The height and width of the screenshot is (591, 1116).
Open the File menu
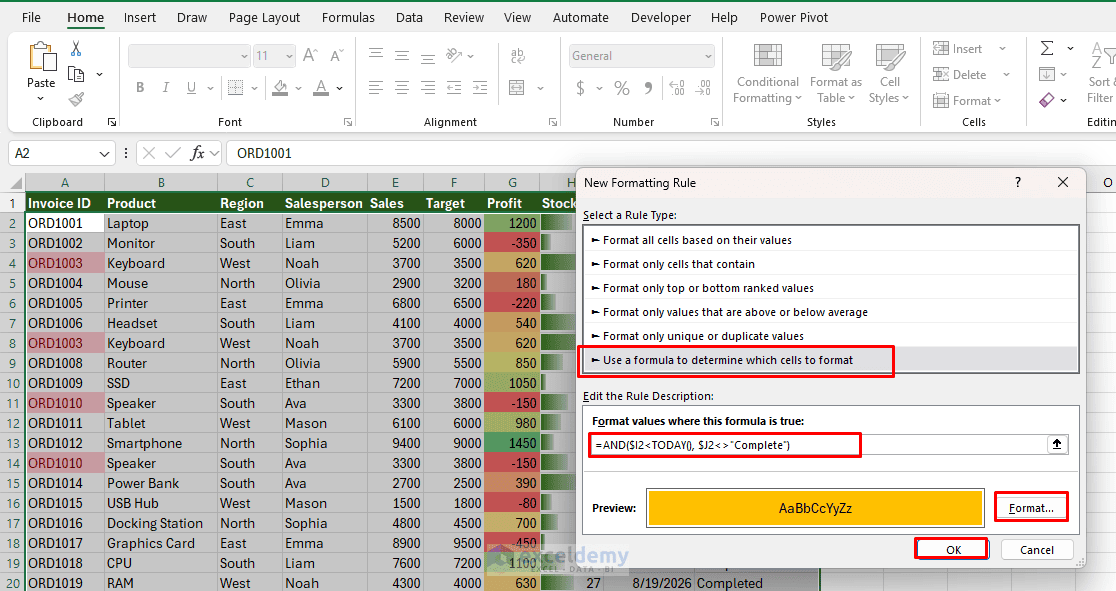coord(31,18)
